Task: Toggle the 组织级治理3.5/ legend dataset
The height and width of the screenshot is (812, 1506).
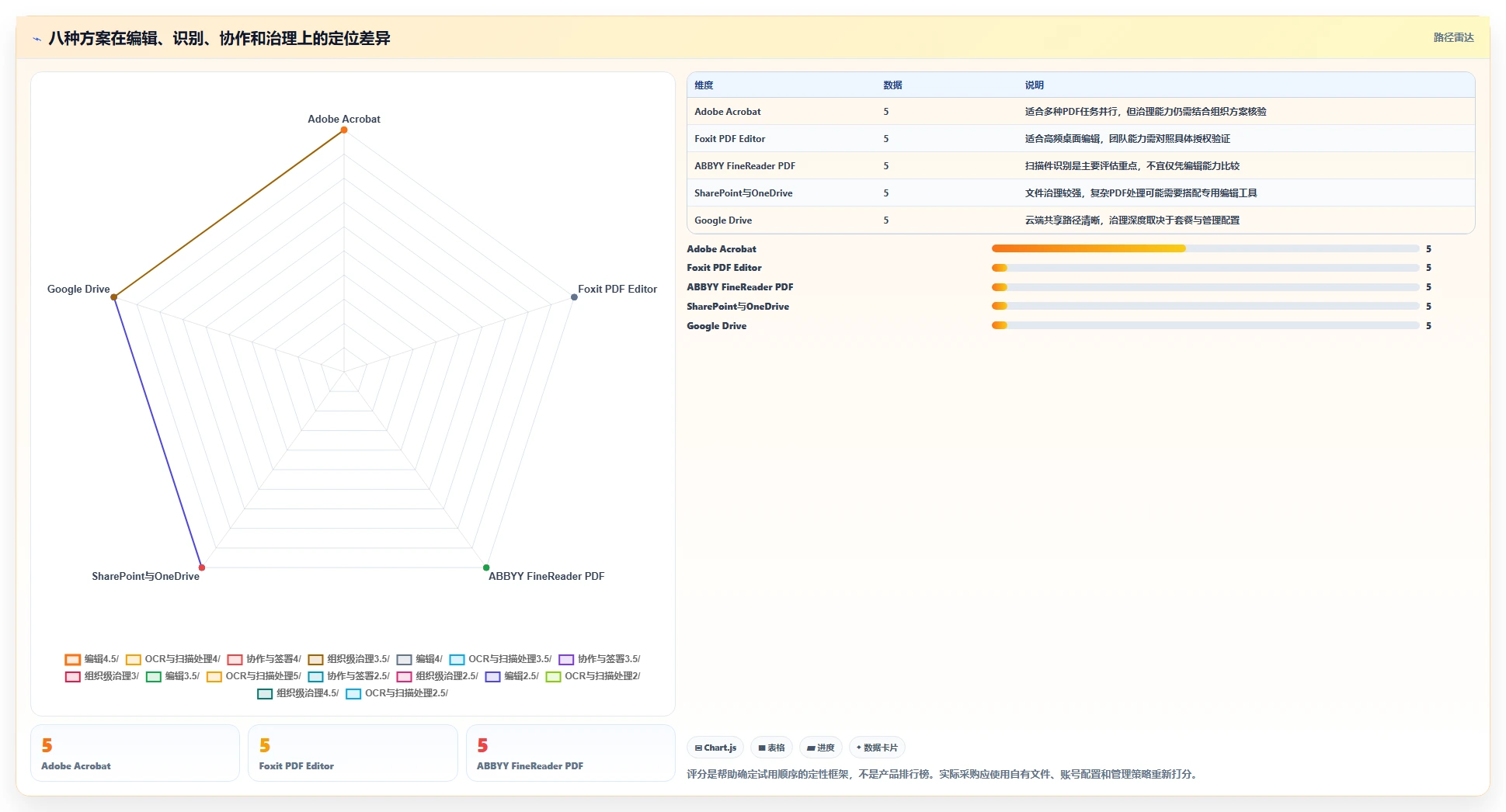Action: (x=348, y=659)
